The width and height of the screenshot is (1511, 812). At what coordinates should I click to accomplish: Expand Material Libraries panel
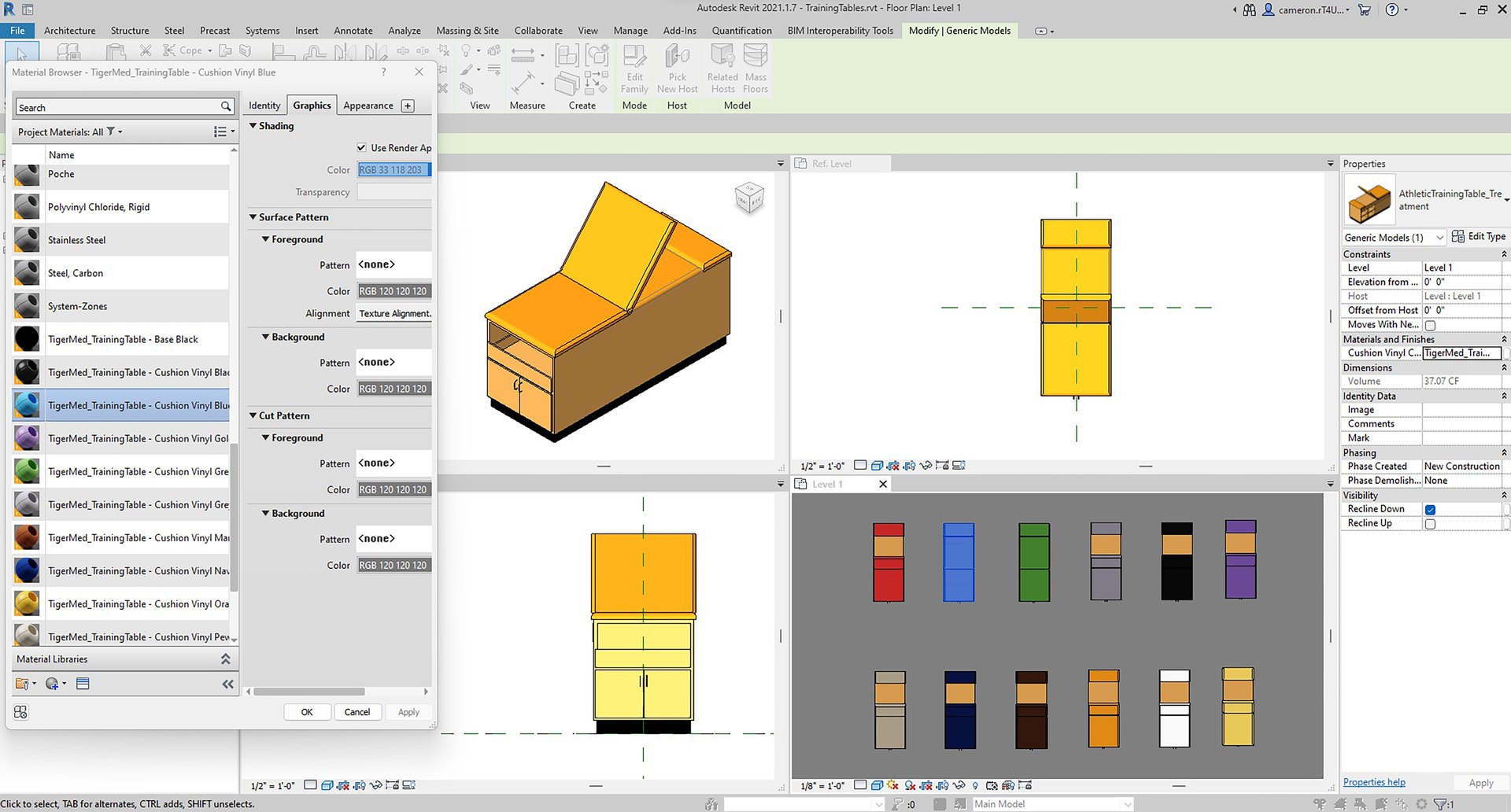click(225, 659)
